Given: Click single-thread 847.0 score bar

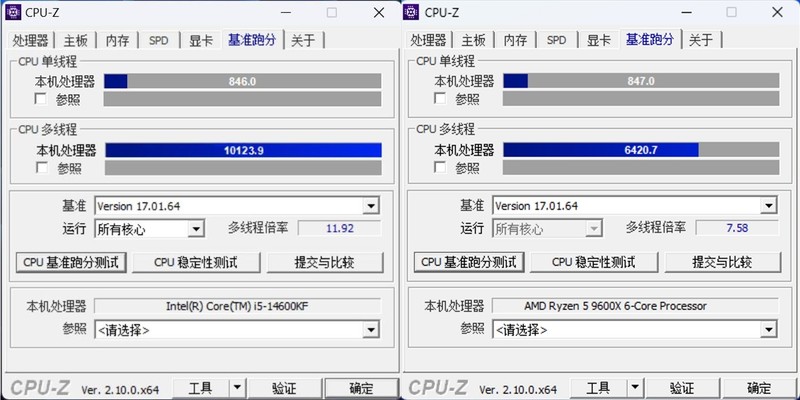Looking at the screenshot, I should pos(641,81).
